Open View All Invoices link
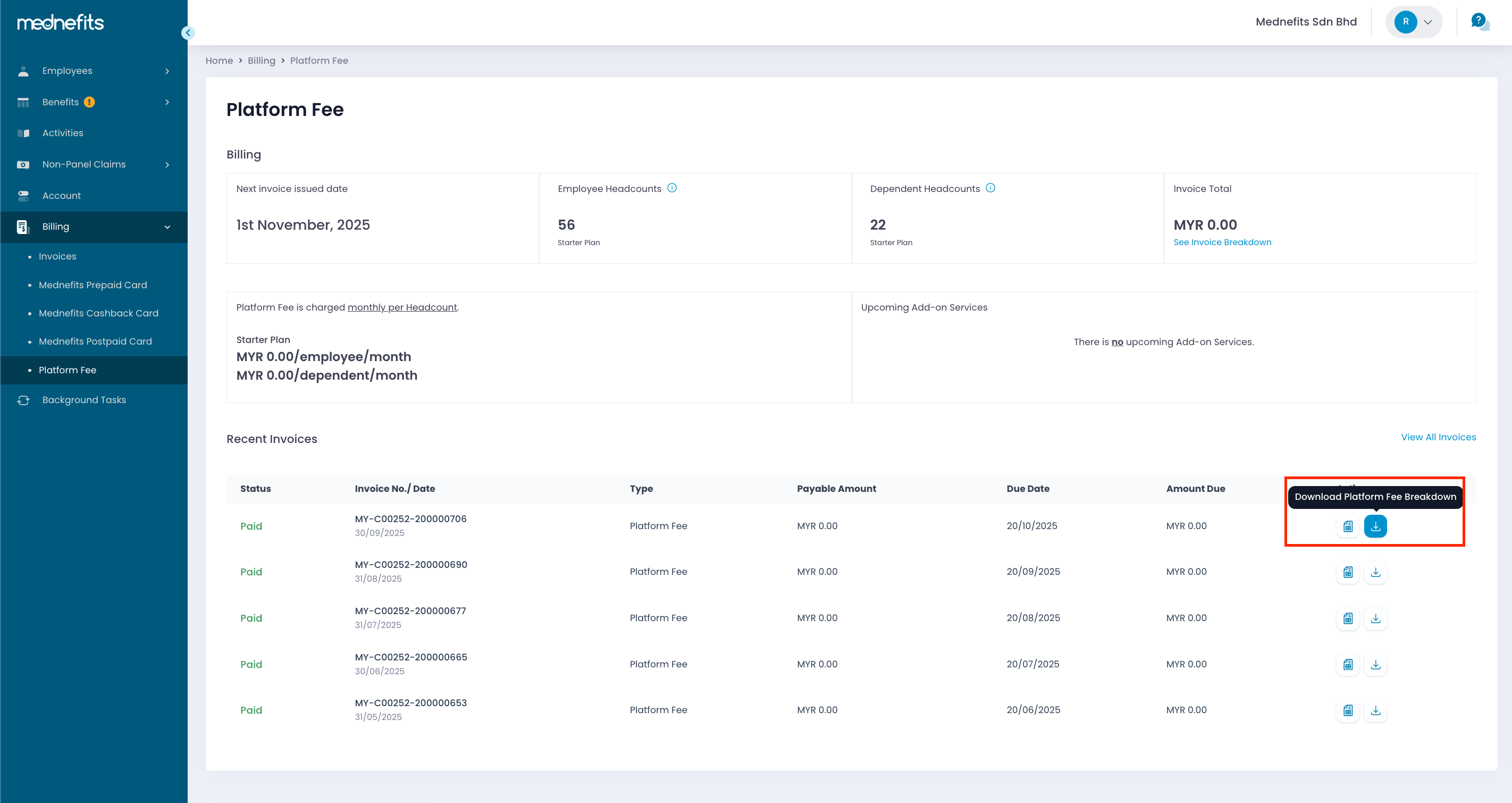Image resolution: width=1512 pixels, height=803 pixels. tap(1438, 437)
